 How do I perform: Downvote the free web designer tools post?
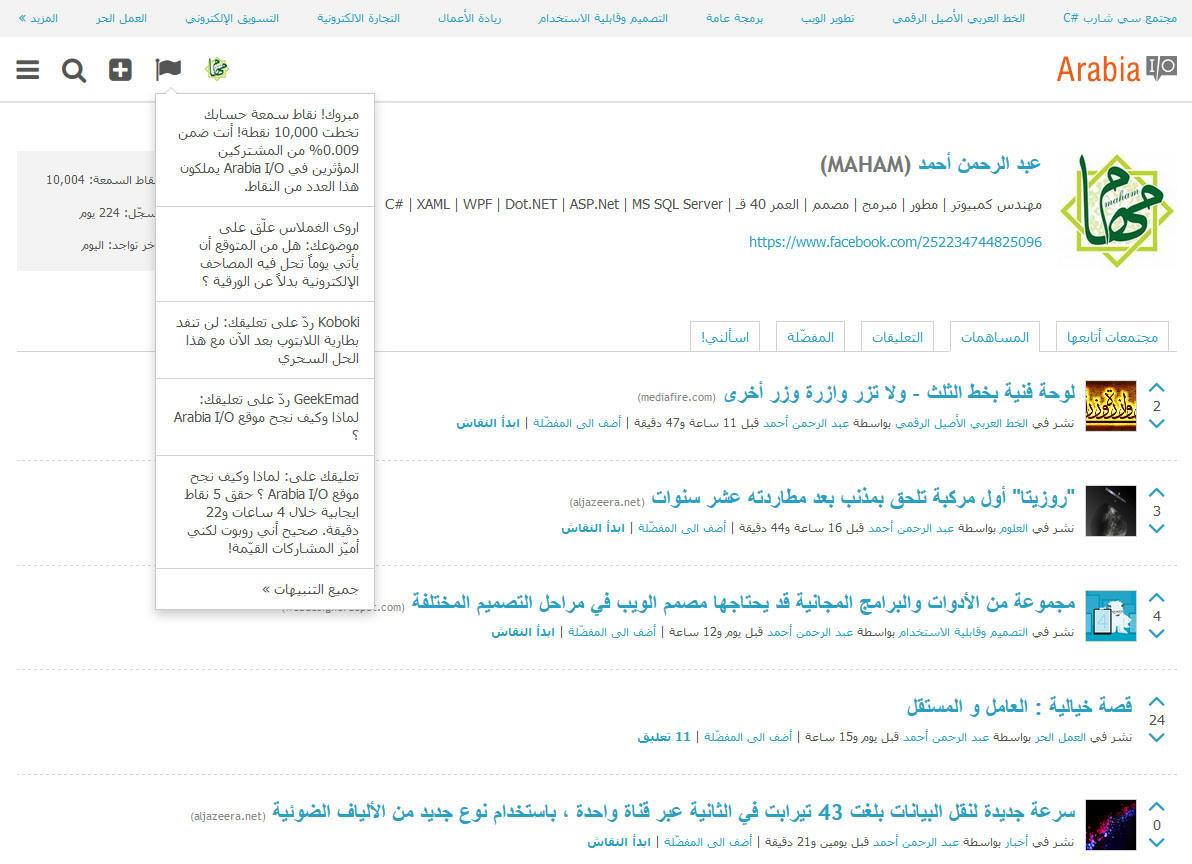1157,634
